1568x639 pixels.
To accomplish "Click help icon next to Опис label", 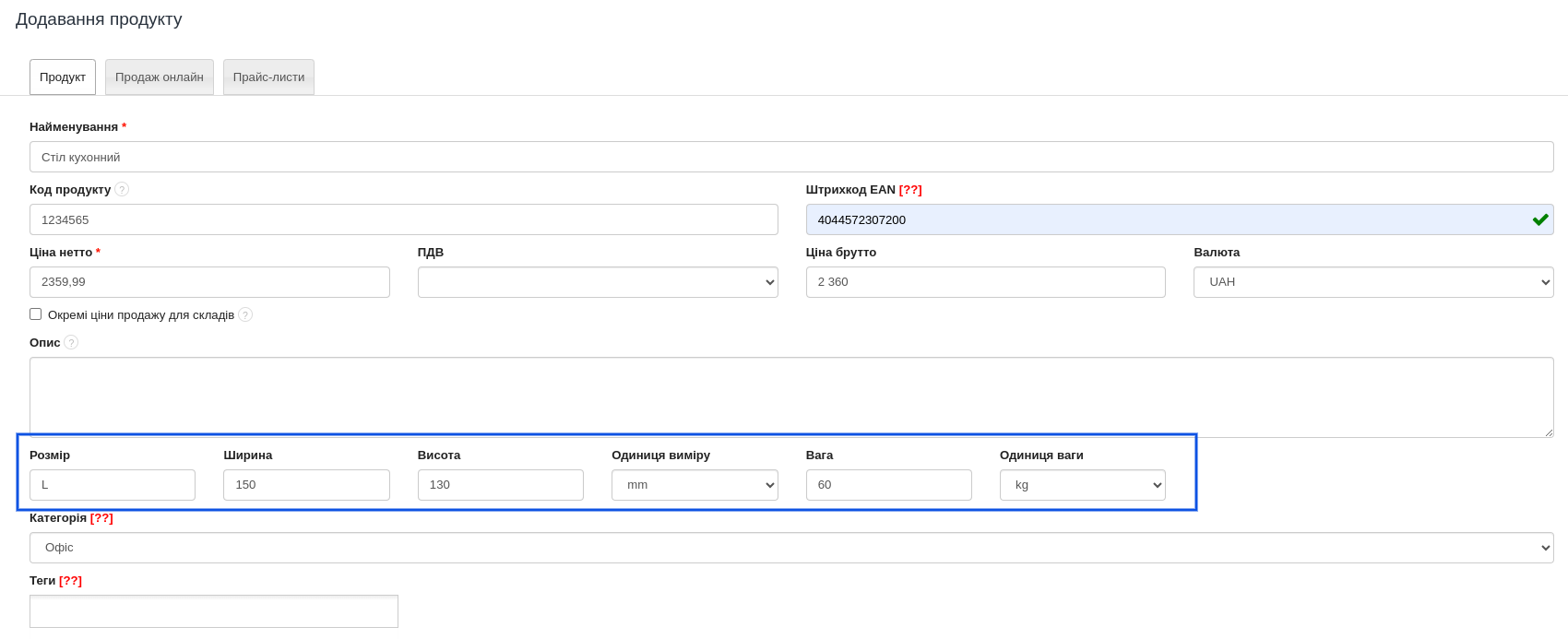I will pyautogui.click(x=71, y=342).
